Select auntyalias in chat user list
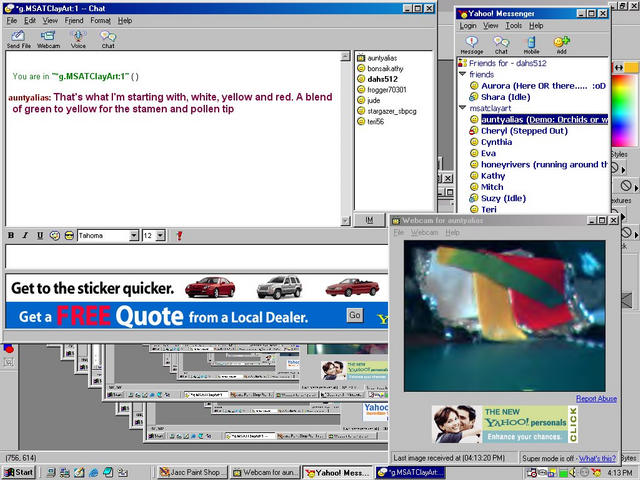 click(382, 58)
